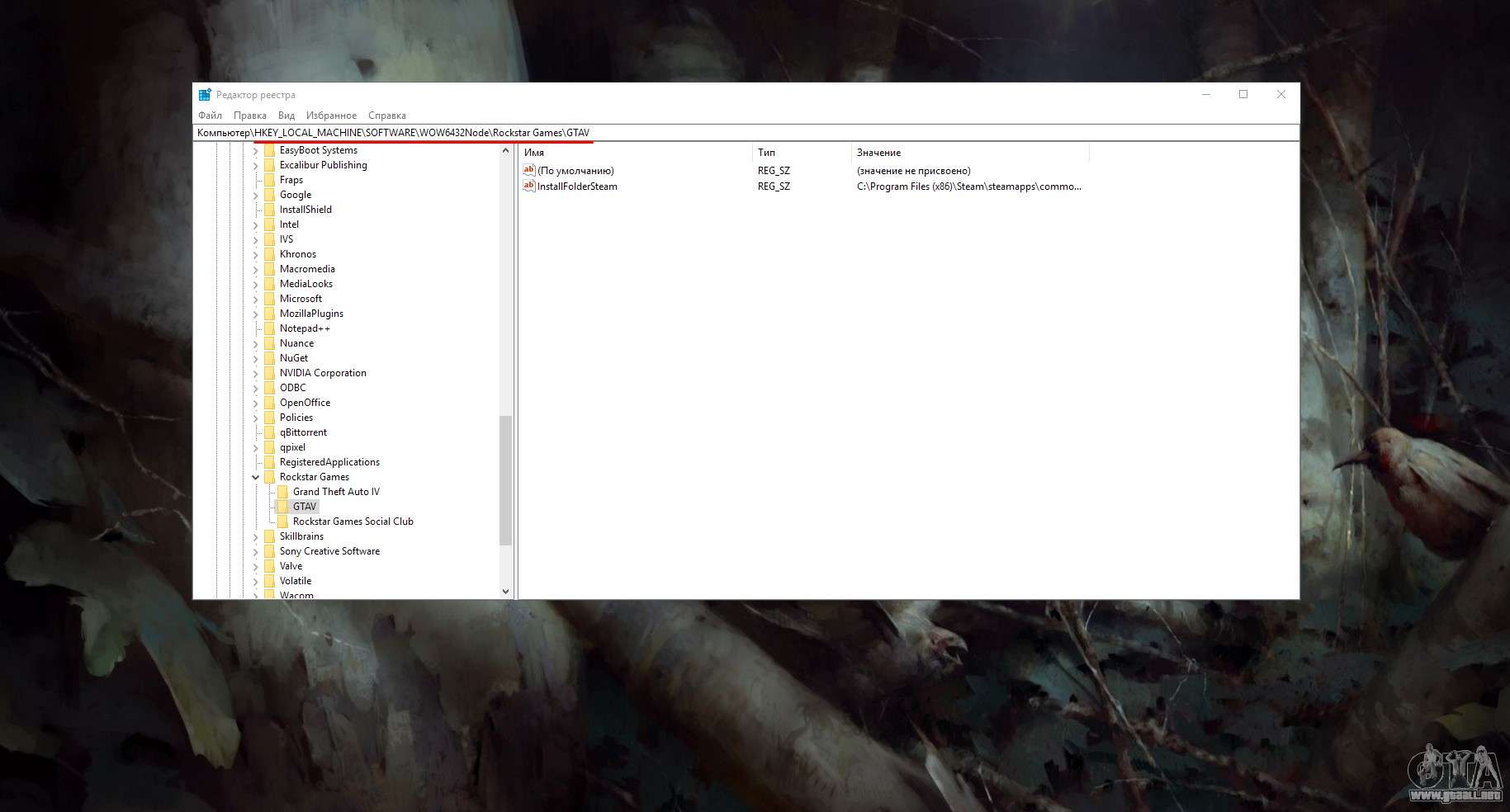Open the Файл menu
The image size is (1510, 812).
[210, 116]
